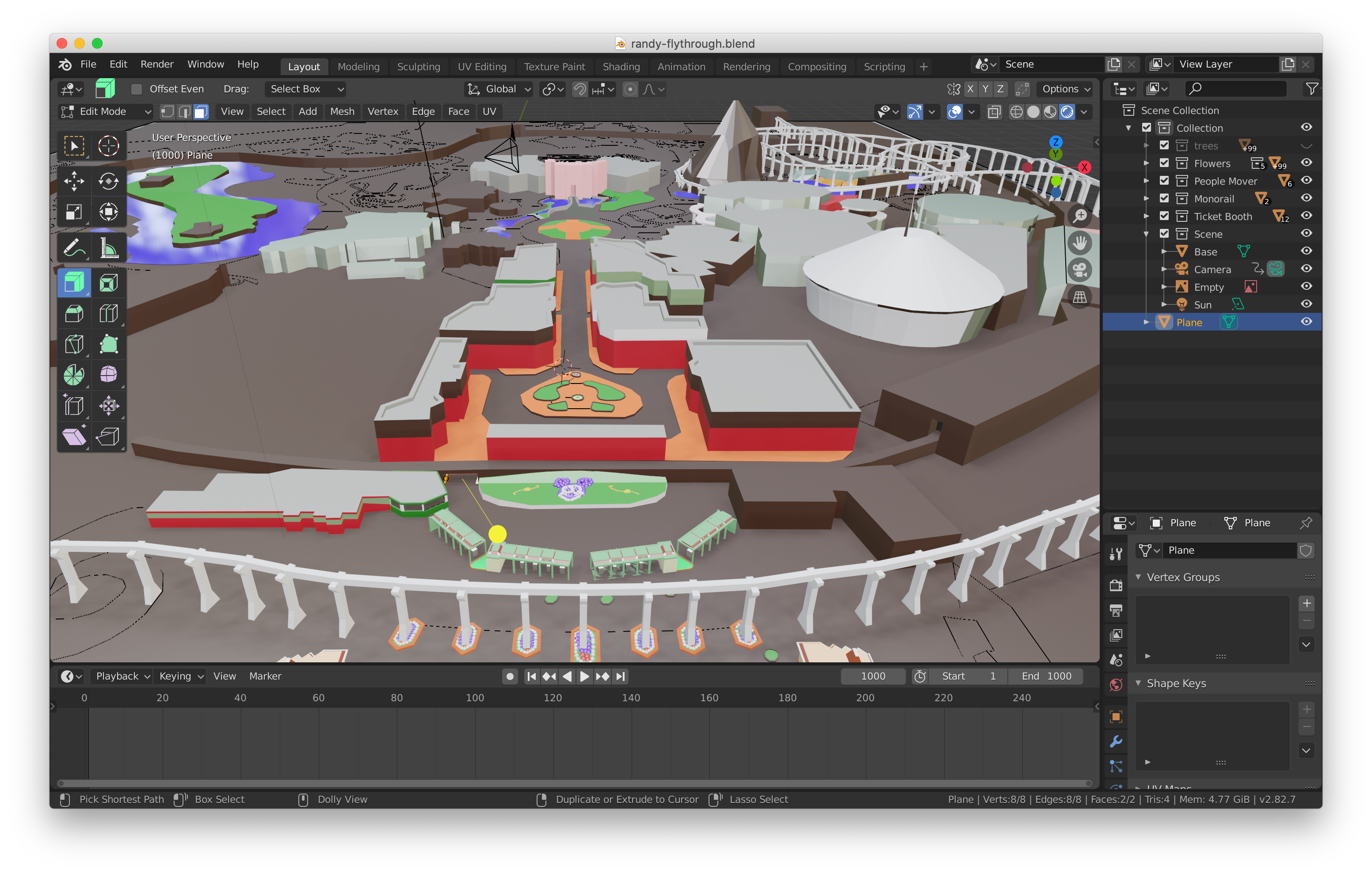Activate the Inset Faces tool

pyautogui.click(x=108, y=283)
